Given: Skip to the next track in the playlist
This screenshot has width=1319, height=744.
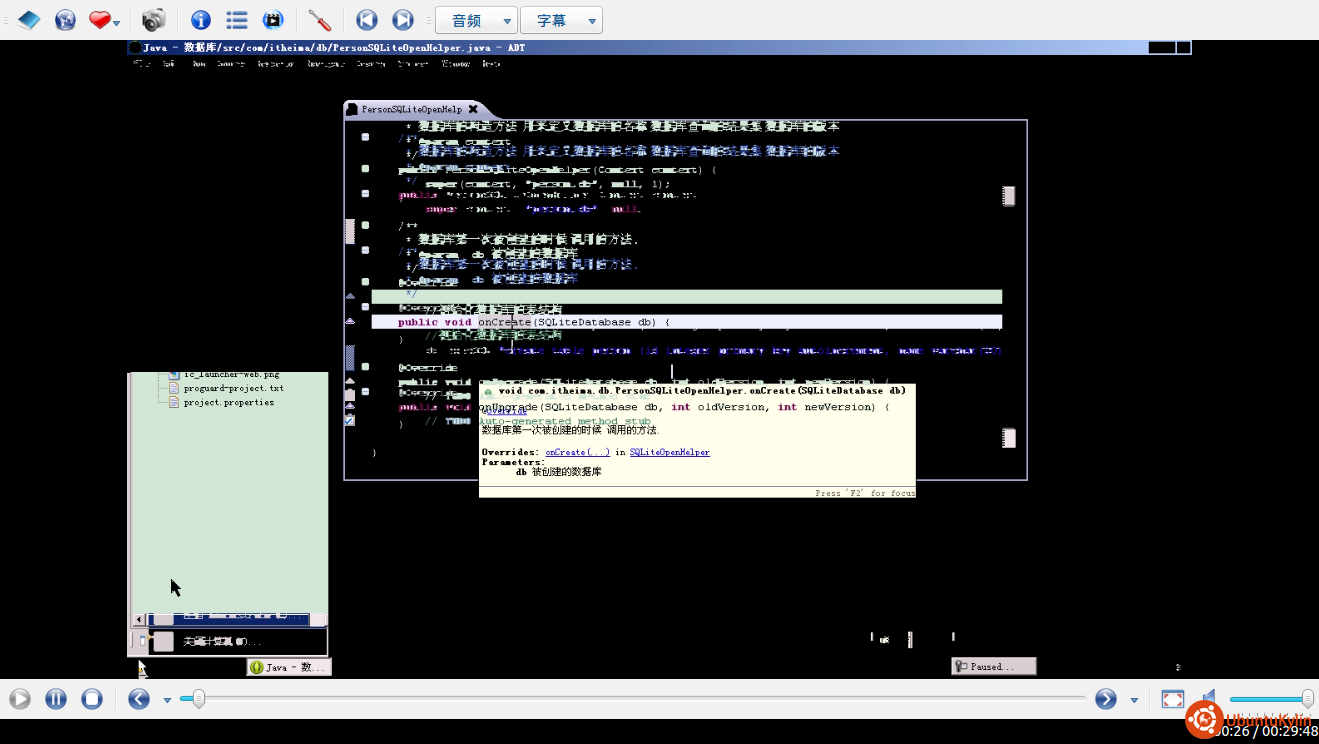Looking at the screenshot, I should (403, 20).
